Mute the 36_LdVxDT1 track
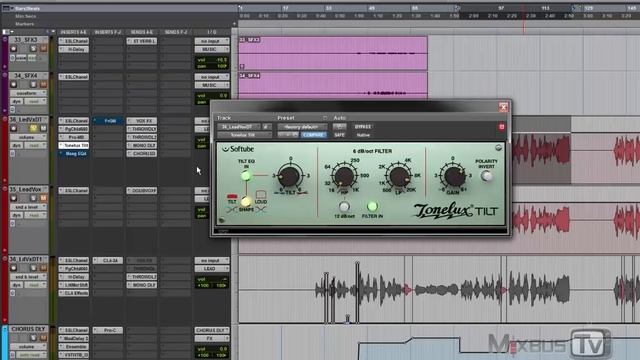Viewport: 640px width, 360px height. tap(43, 268)
